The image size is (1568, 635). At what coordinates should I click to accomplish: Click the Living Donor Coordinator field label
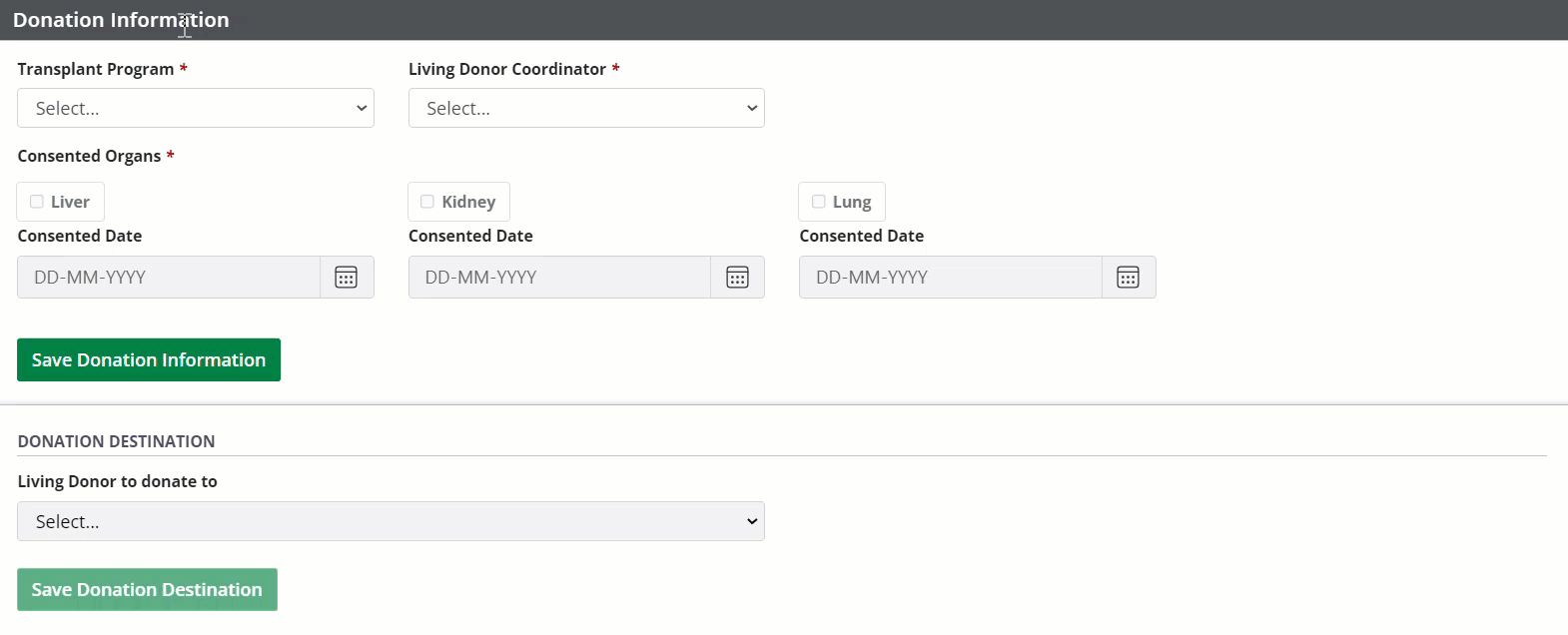point(507,69)
